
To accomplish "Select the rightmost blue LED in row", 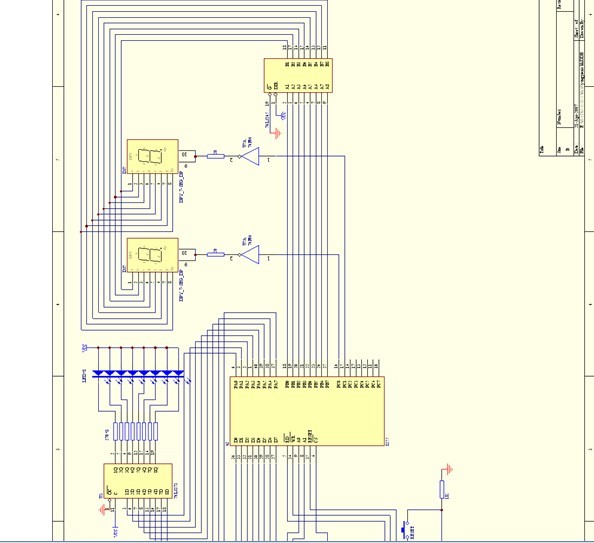I will tap(178, 374).
